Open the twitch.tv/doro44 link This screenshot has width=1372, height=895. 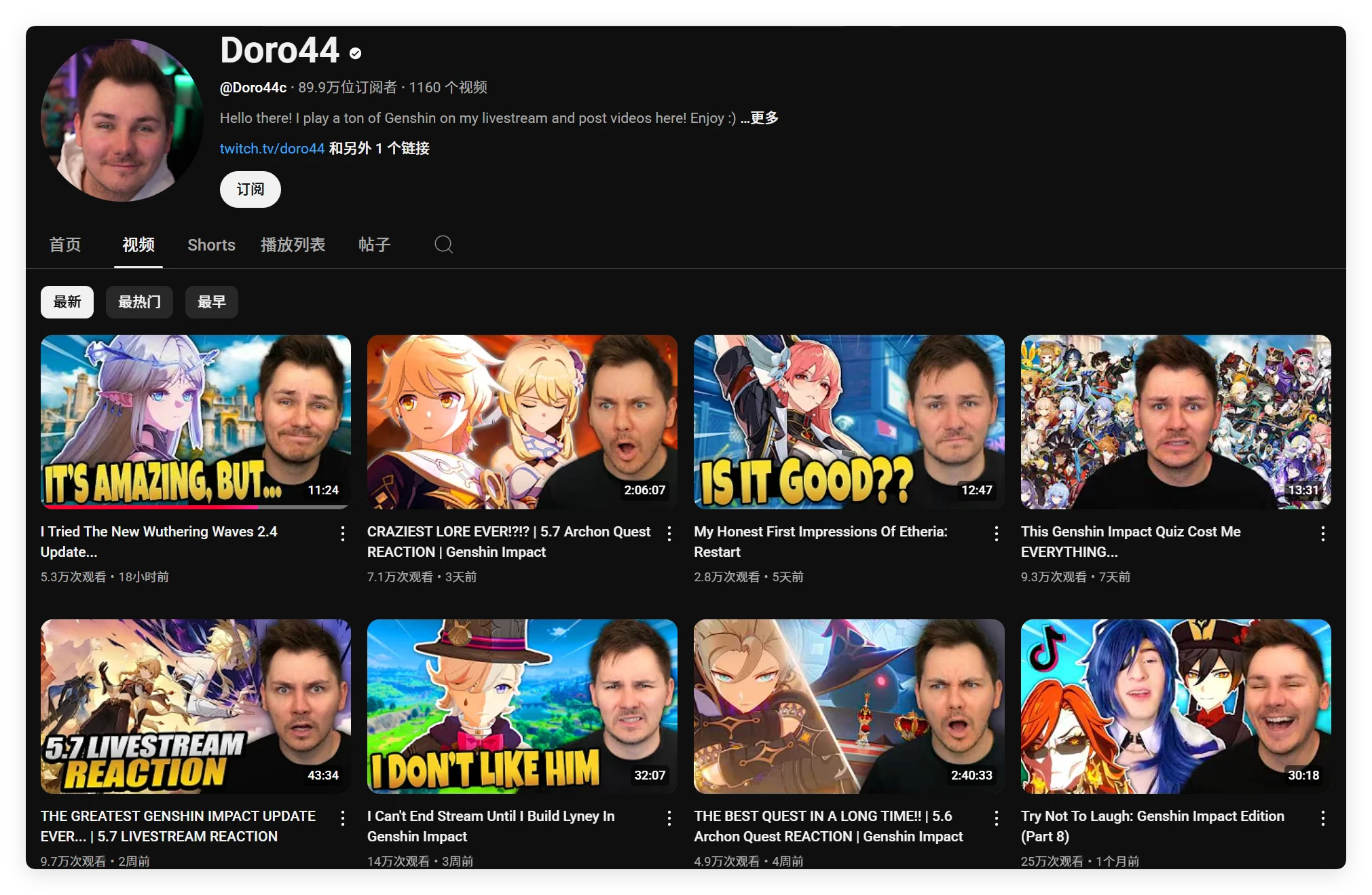(x=272, y=149)
